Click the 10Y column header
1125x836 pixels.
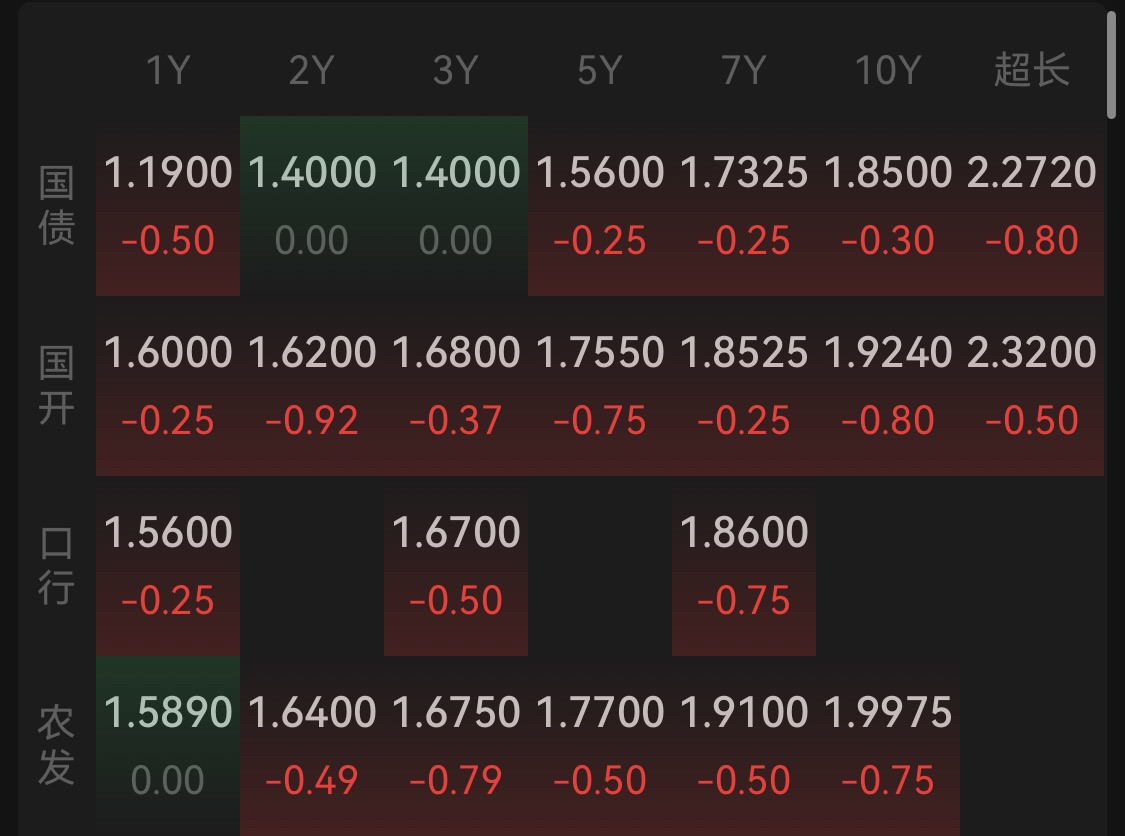[887, 71]
